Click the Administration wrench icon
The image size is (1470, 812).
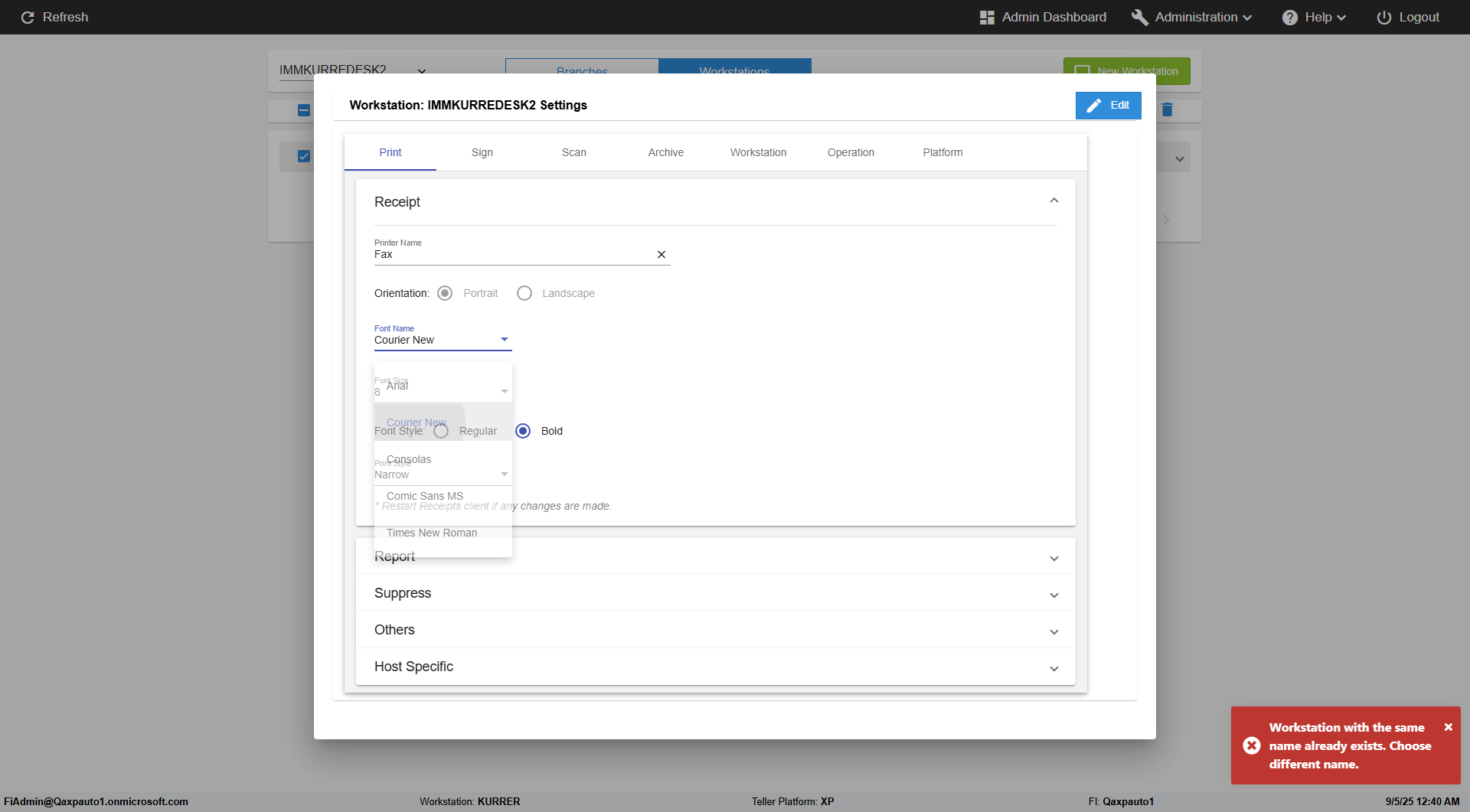[x=1139, y=17]
